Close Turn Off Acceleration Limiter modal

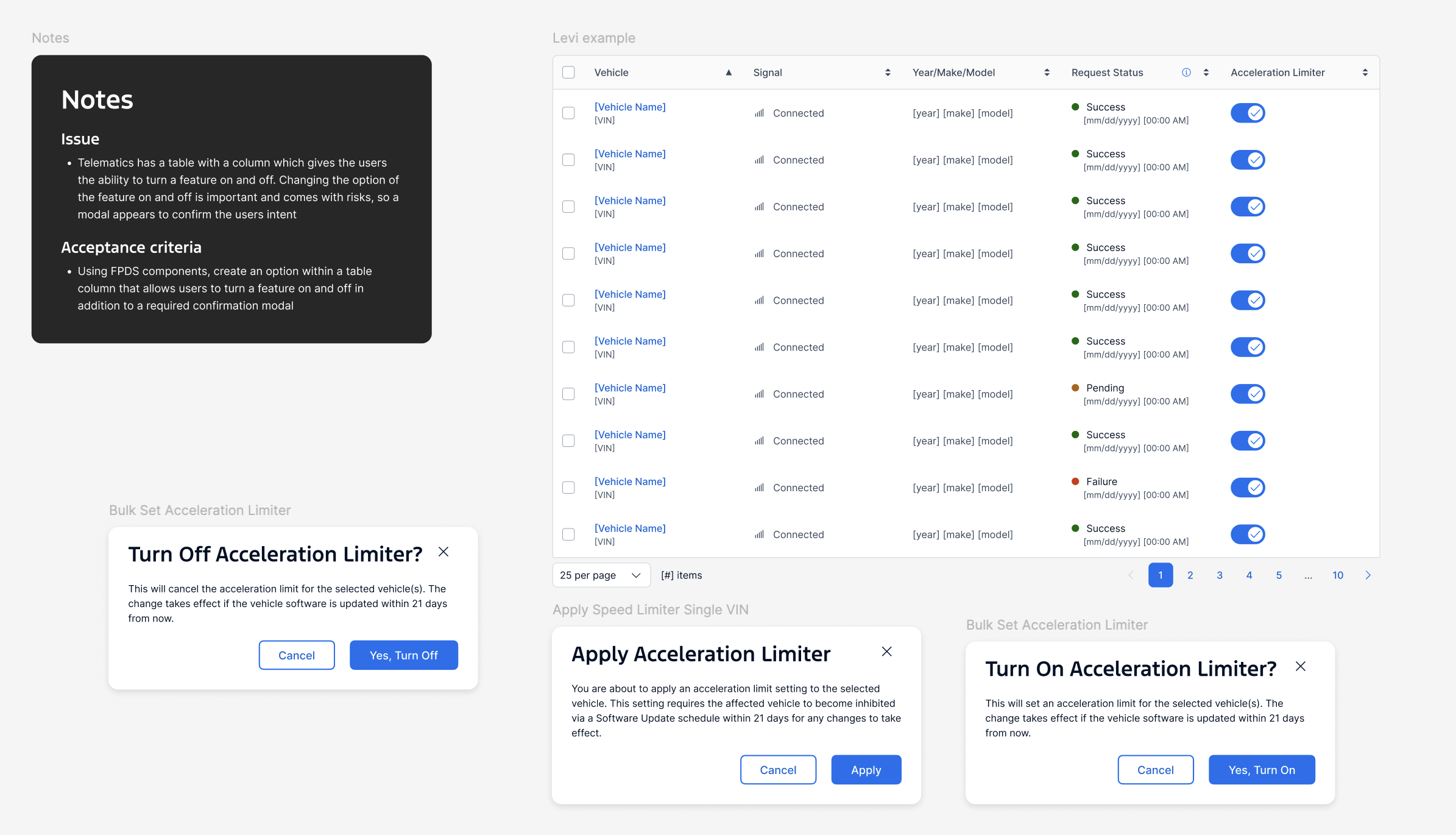point(444,552)
